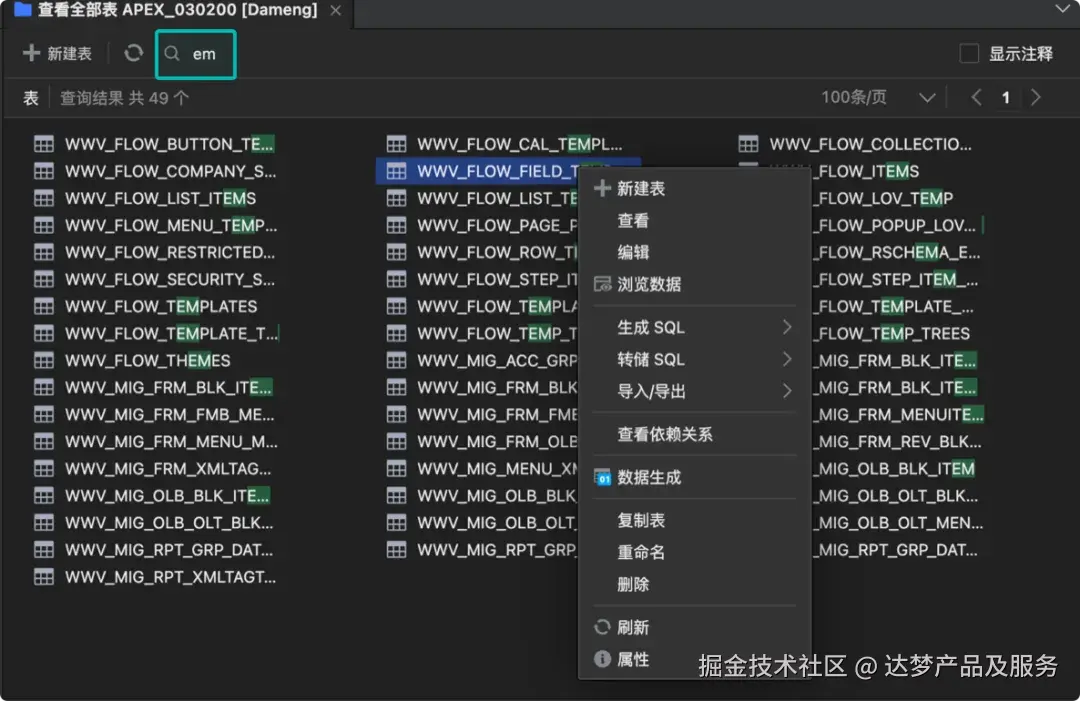Open the tab list chevron at top right
This screenshot has width=1080, height=701.
coord(1063,9)
